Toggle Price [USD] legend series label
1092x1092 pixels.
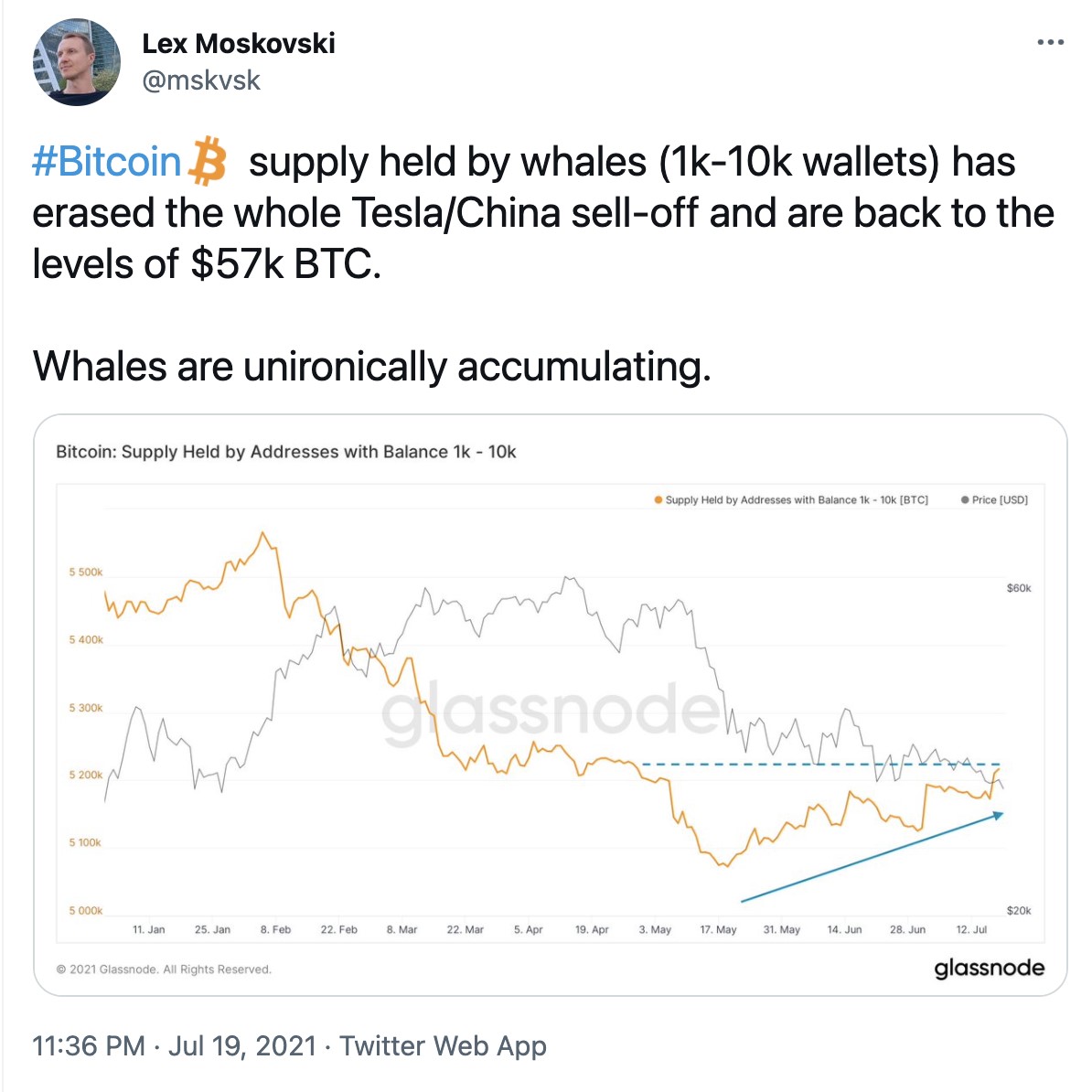[1000, 500]
